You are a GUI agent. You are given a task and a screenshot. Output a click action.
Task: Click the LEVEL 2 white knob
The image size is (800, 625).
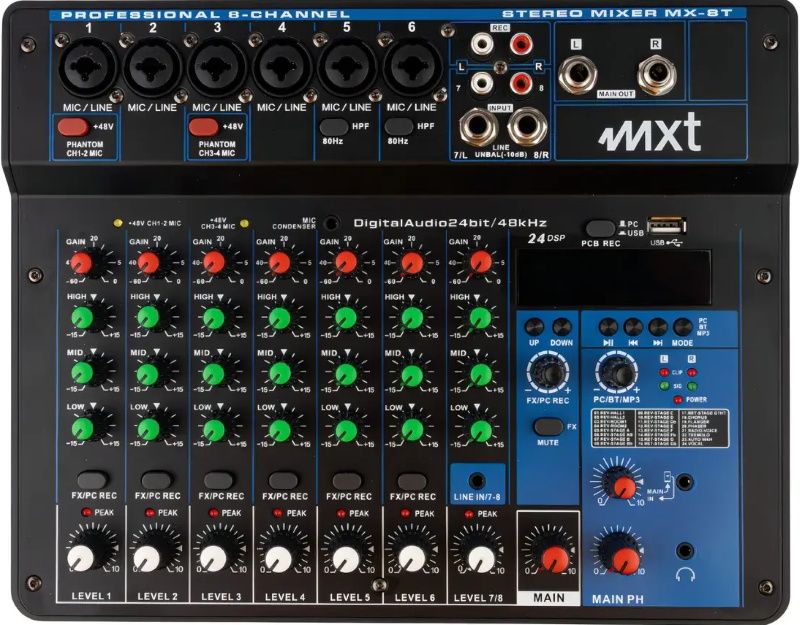point(146,559)
